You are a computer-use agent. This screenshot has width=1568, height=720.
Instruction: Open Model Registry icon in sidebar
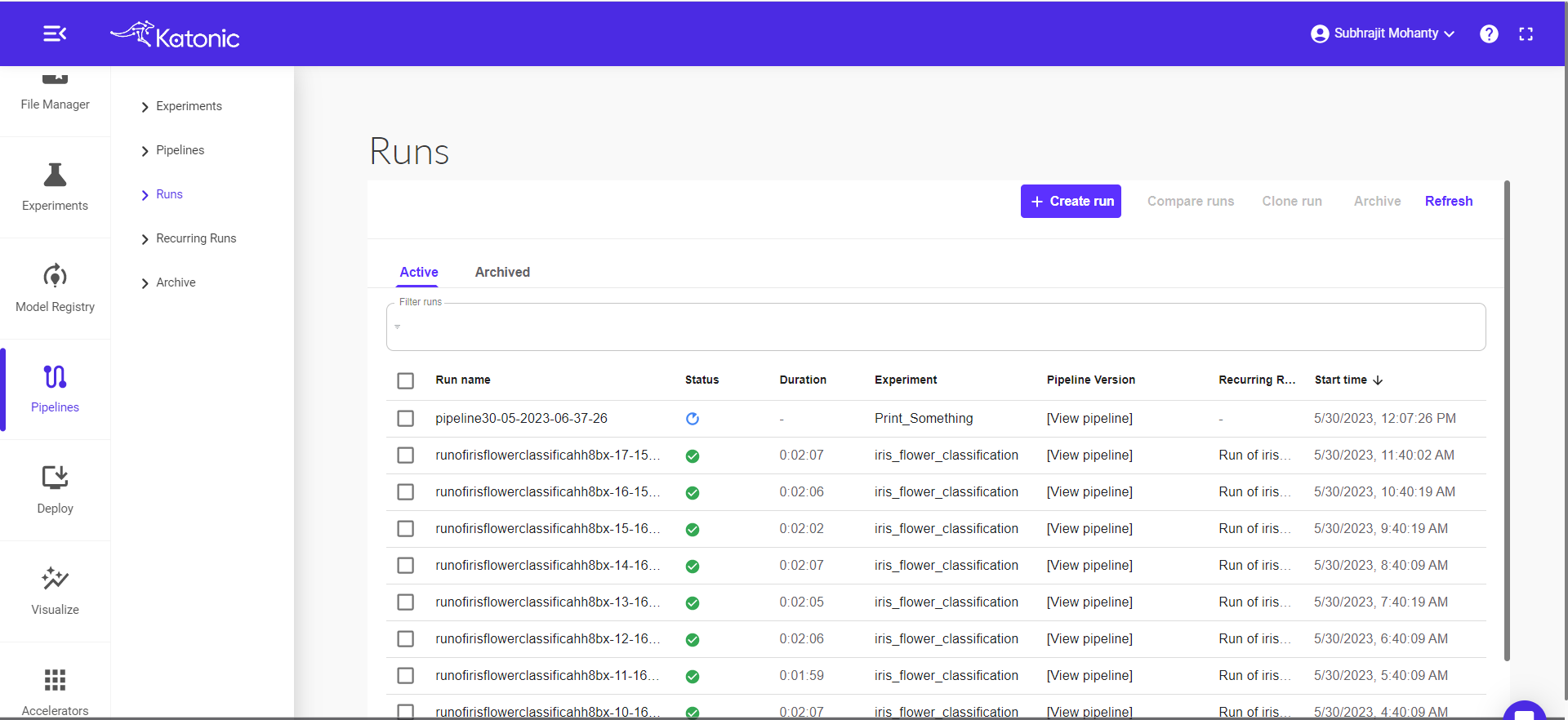(55, 276)
